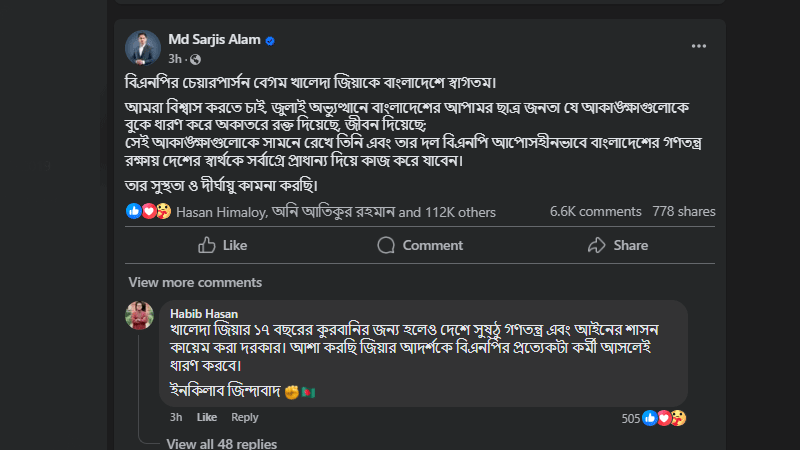Open Md Sarjis Alam profile picture

143,47
